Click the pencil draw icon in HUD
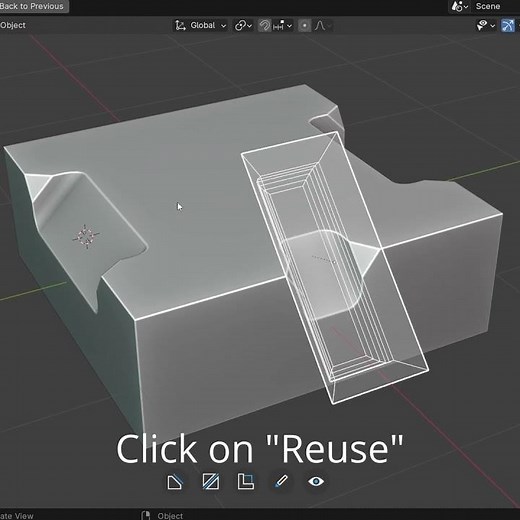Screen dimensions: 520x520 click(x=281, y=482)
